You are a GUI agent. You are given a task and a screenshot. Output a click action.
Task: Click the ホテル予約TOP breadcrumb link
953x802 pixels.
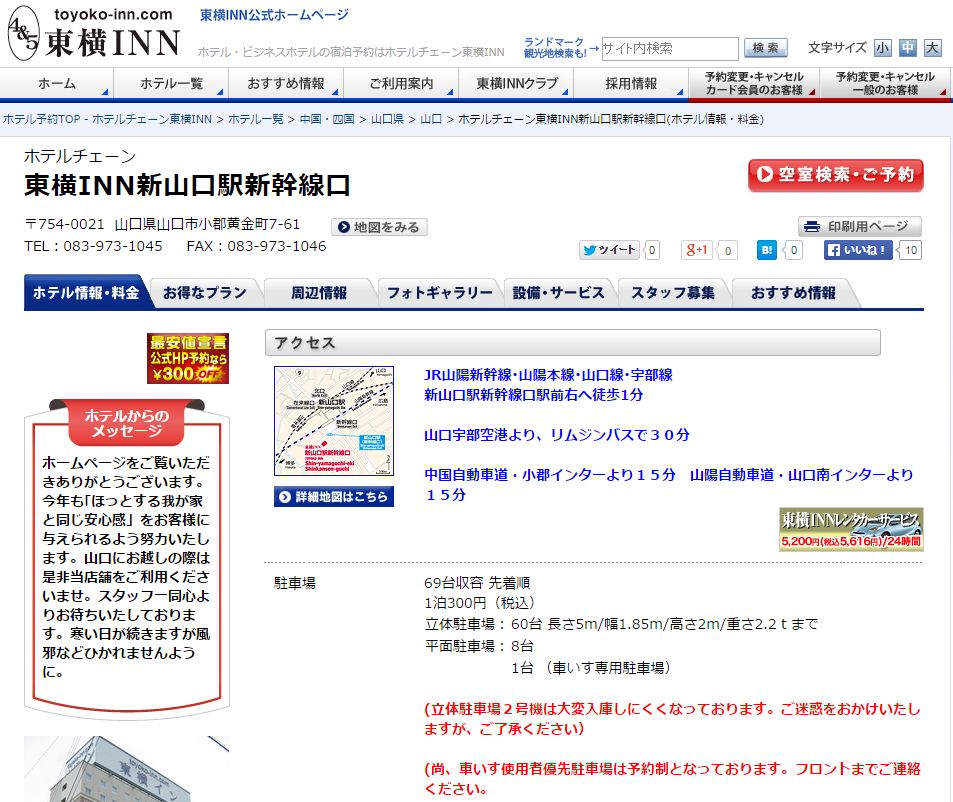coord(108,119)
